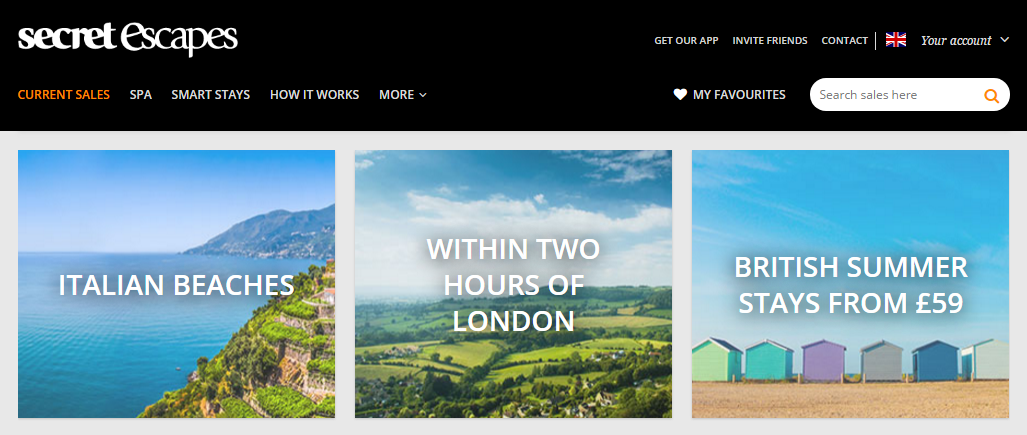Click the UK flag language icon
Screen dimensions: 1027x435
(895, 40)
